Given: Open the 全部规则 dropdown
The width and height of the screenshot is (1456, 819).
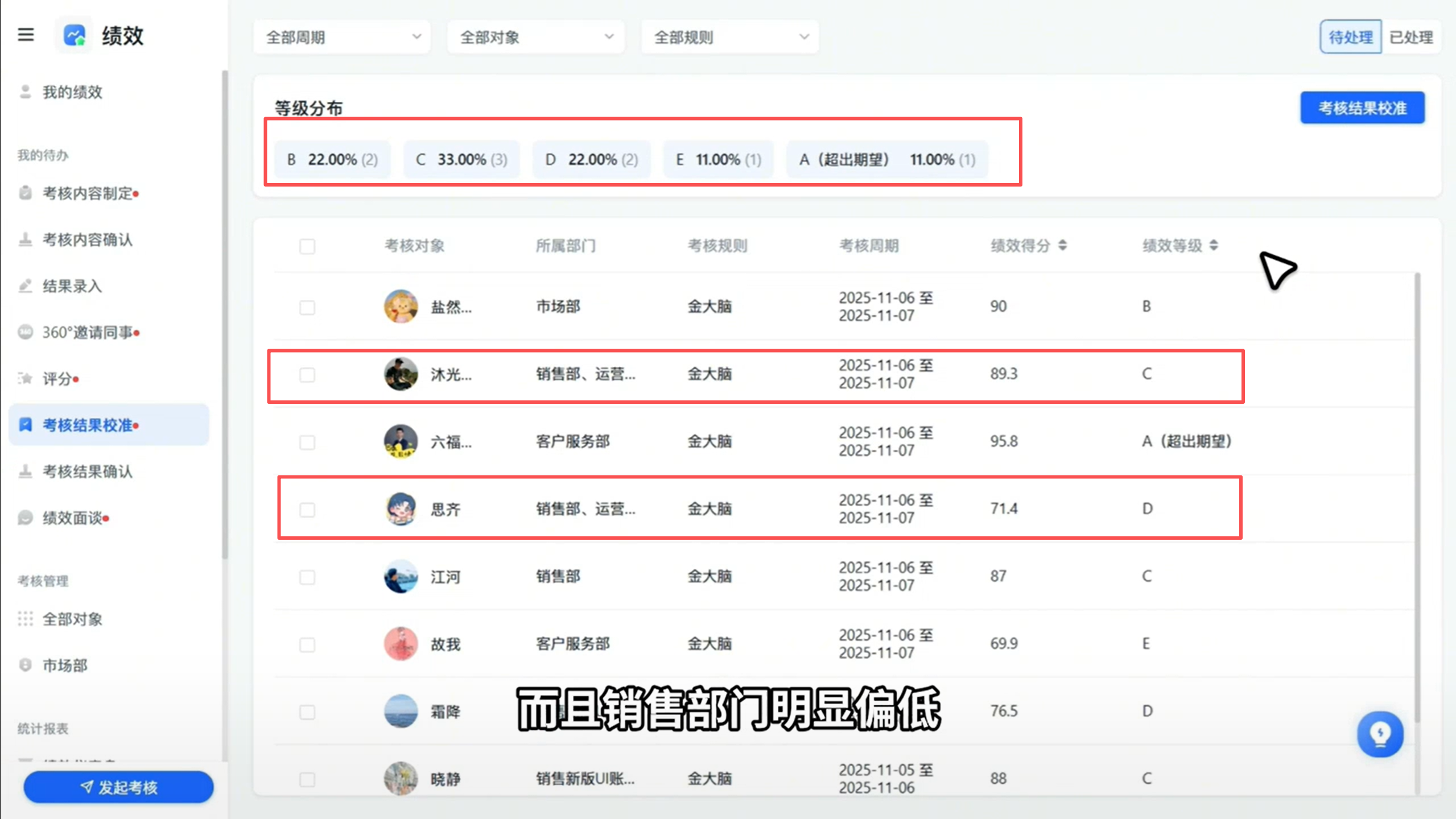Looking at the screenshot, I should (729, 37).
